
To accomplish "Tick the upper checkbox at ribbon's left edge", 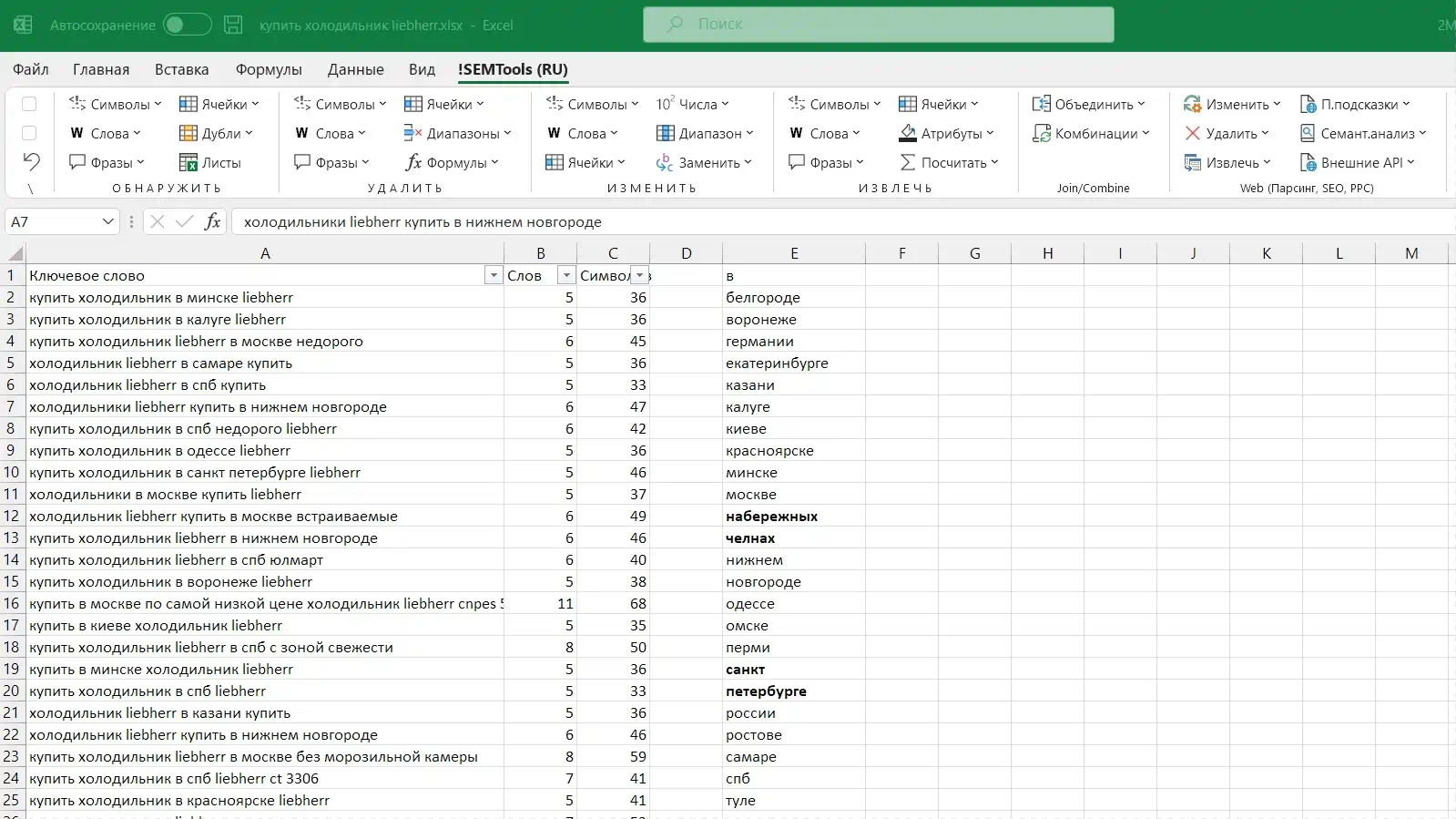I will coord(29,104).
